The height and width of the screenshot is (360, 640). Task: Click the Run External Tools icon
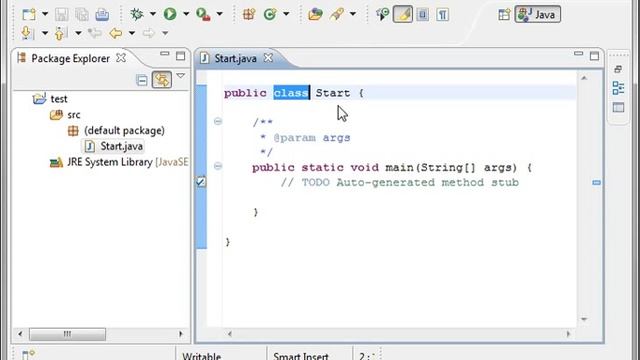pos(203,14)
